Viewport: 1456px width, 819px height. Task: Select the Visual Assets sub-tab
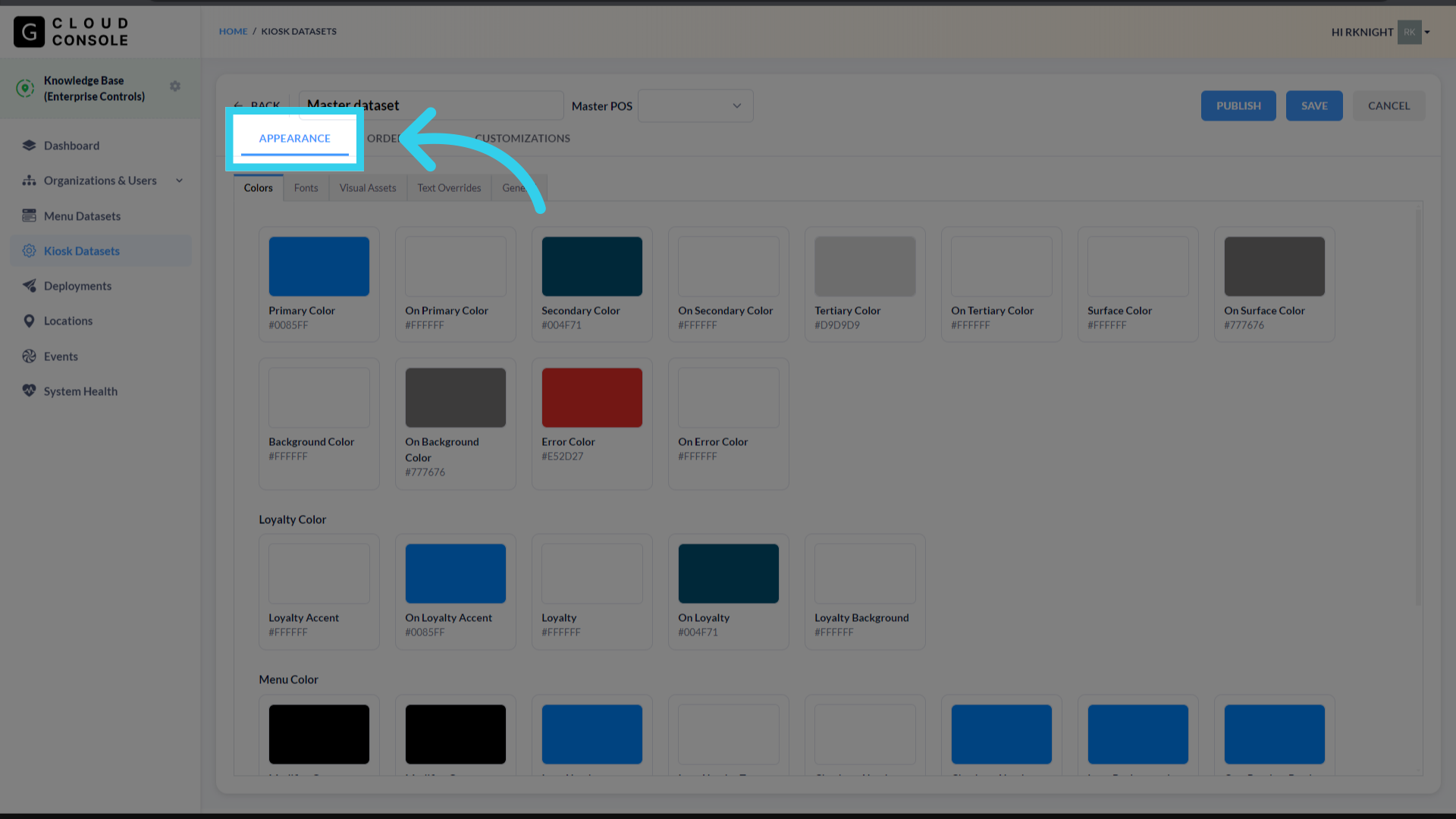click(x=368, y=188)
